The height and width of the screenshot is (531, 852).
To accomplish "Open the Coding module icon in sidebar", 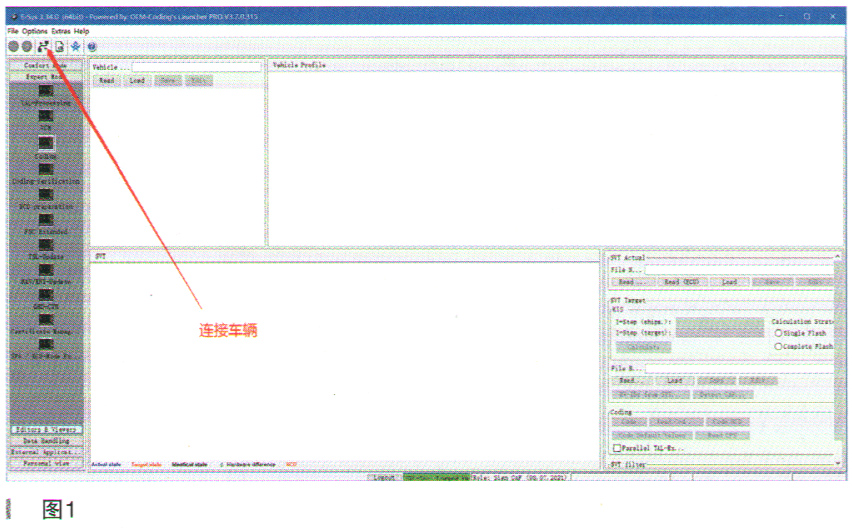I will (x=46, y=143).
